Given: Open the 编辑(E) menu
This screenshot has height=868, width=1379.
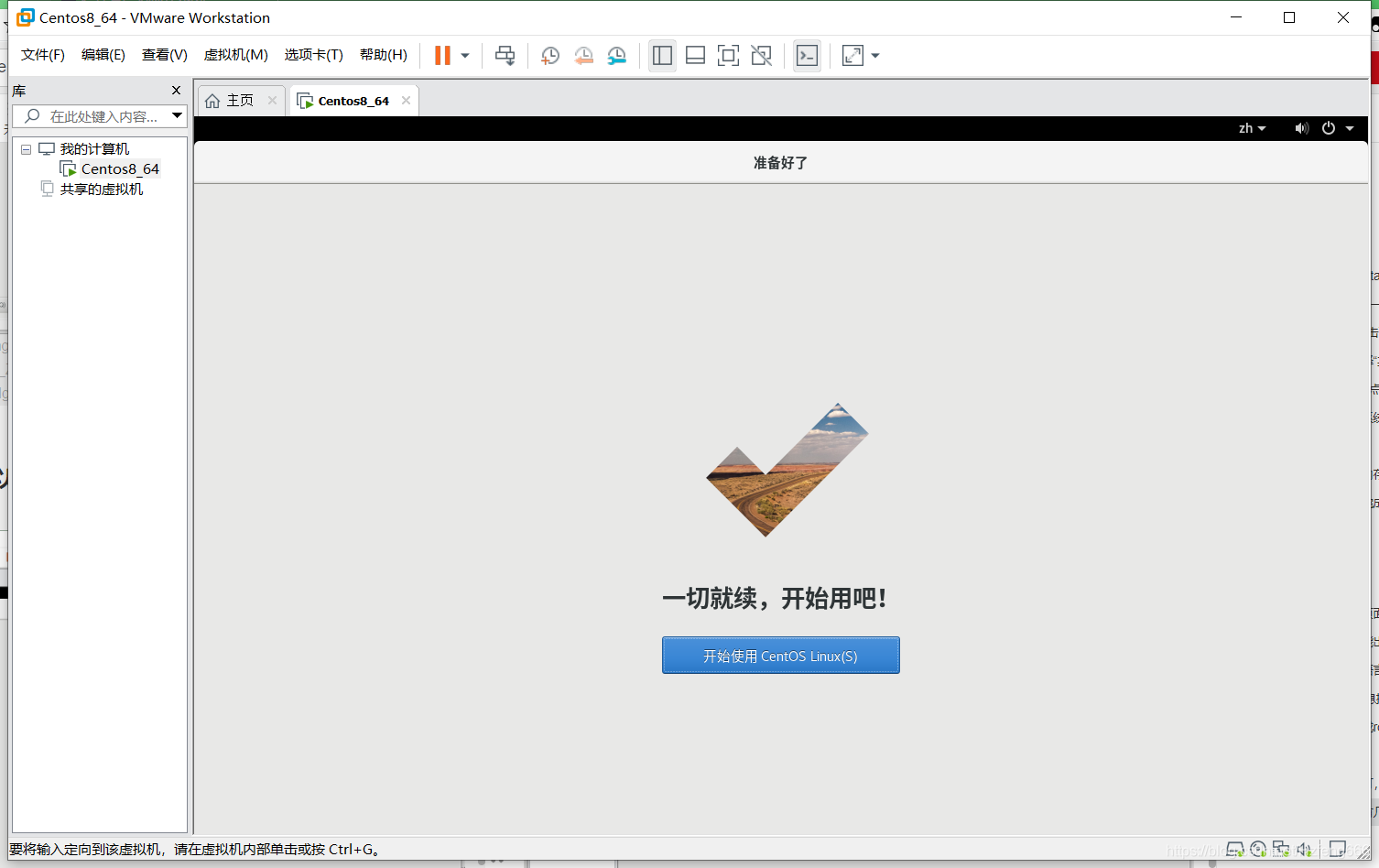Looking at the screenshot, I should pos(103,55).
